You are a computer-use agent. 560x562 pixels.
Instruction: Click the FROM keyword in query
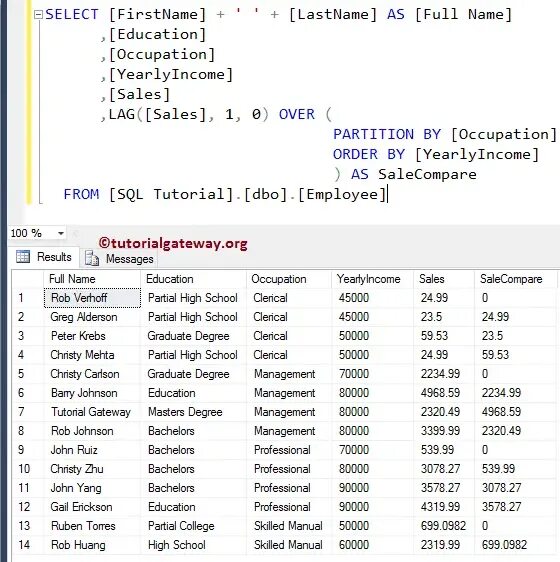click(x=81, y=194)
